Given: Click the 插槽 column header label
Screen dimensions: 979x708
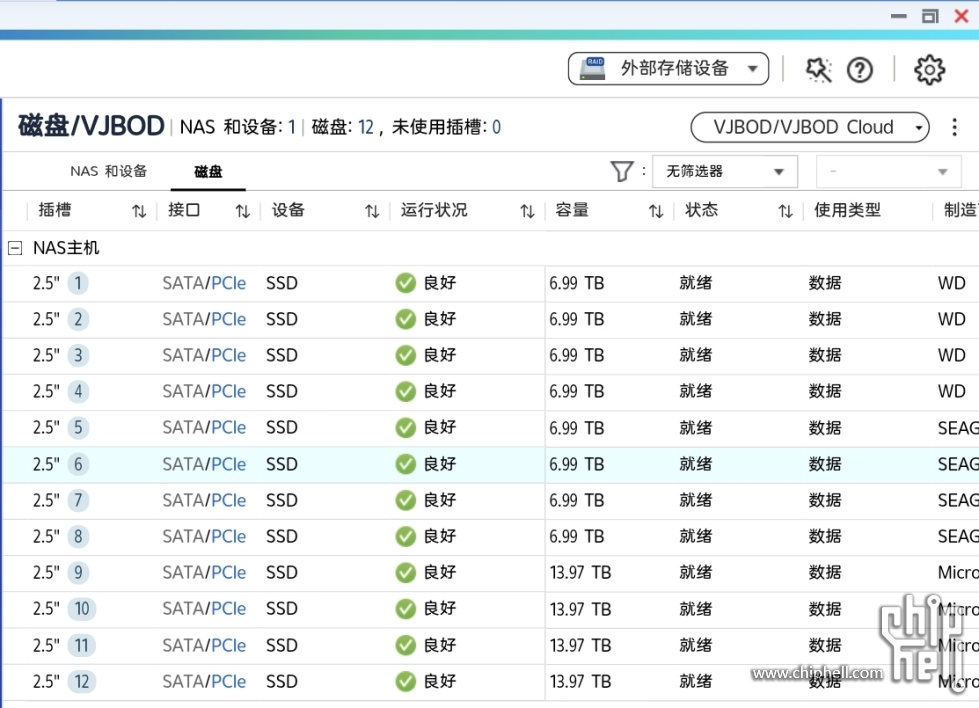Looking at the screenshot, I should [55, 210].
